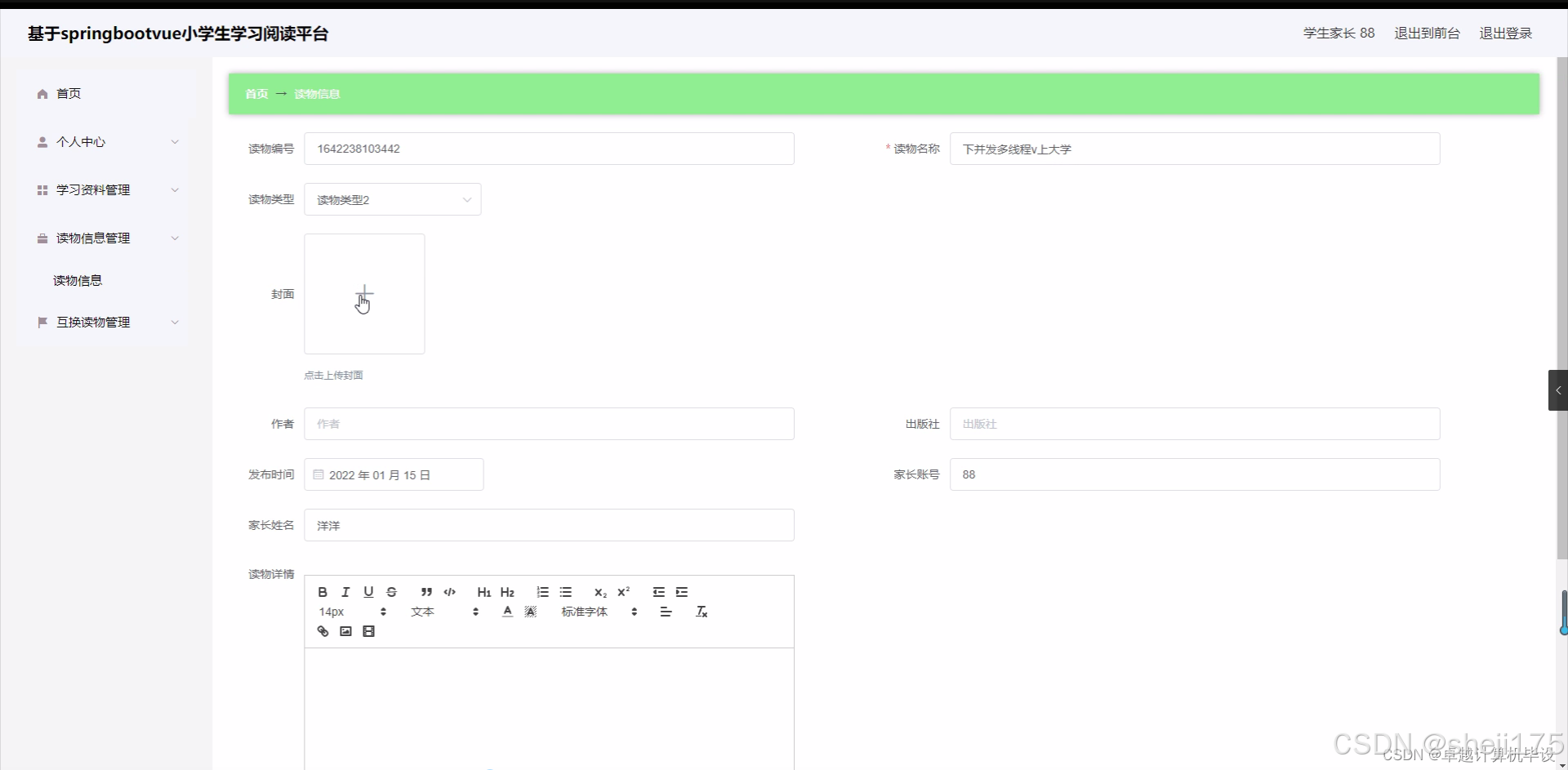The height and width of the screenshot is (770, 1568).
Task: Apply italic formatting in the editor
Action: tap(345, 592)
